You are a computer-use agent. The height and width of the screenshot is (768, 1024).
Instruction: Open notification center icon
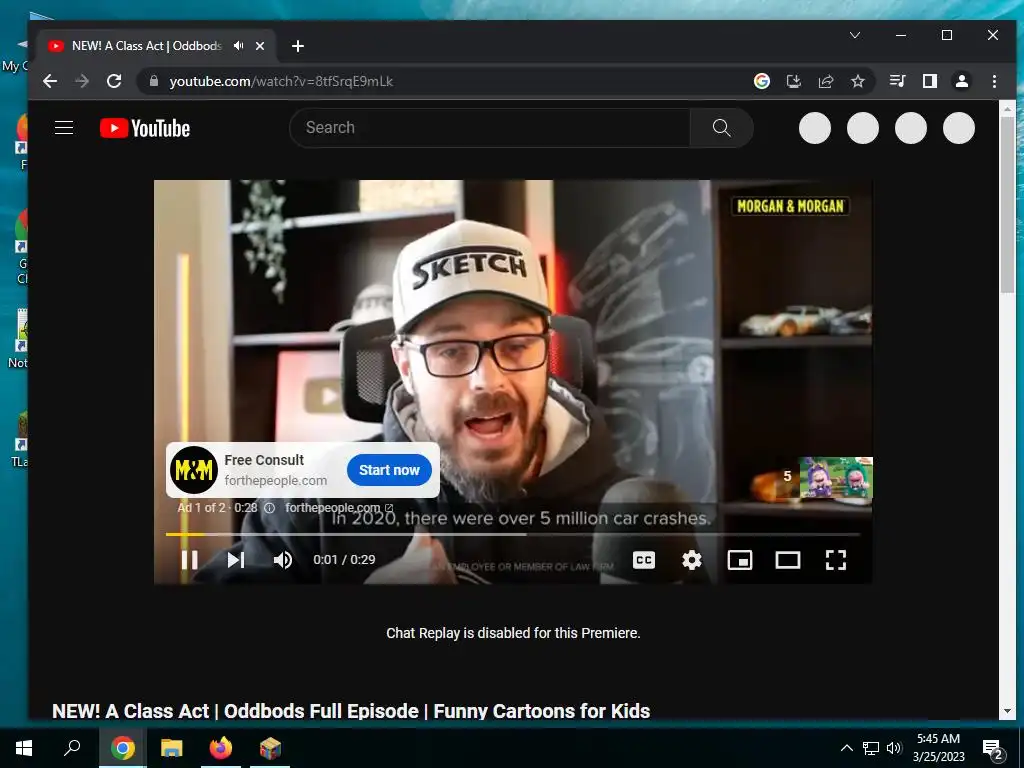[x=992, y=749]
